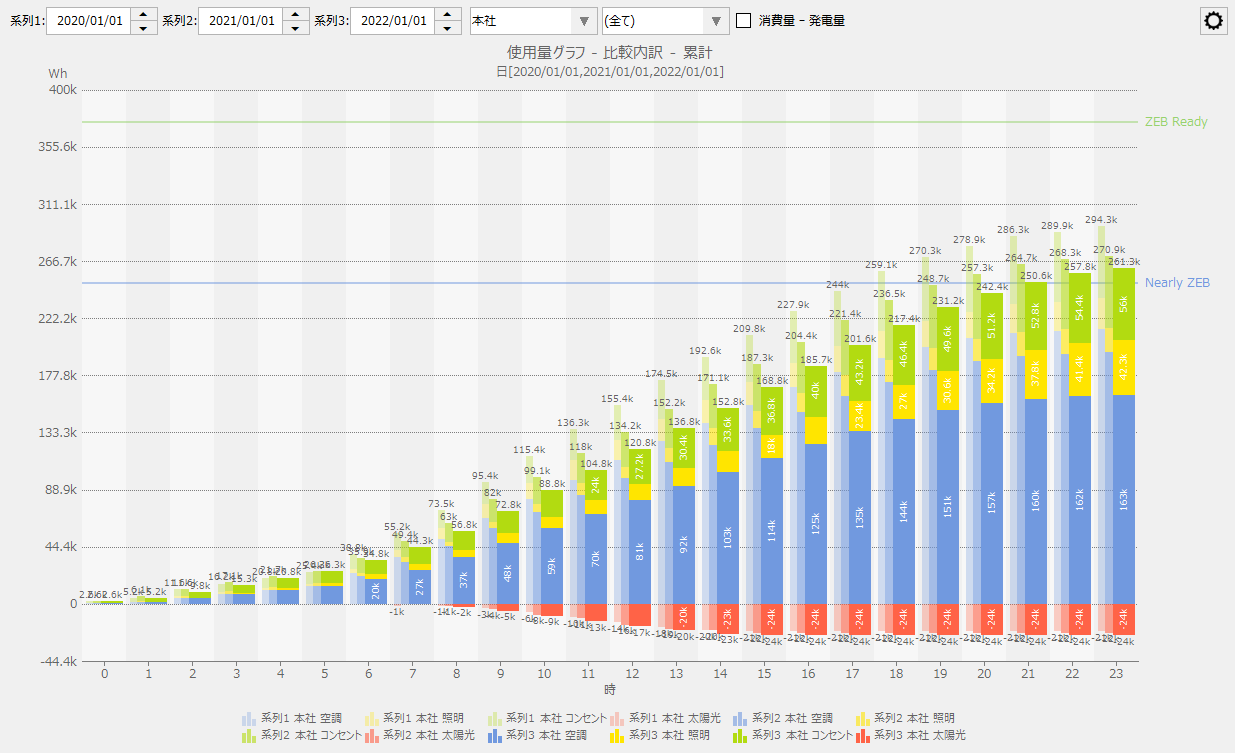
Task: Enable the 消費量 - 発電量 checkbox
Action: pos(744,21)
